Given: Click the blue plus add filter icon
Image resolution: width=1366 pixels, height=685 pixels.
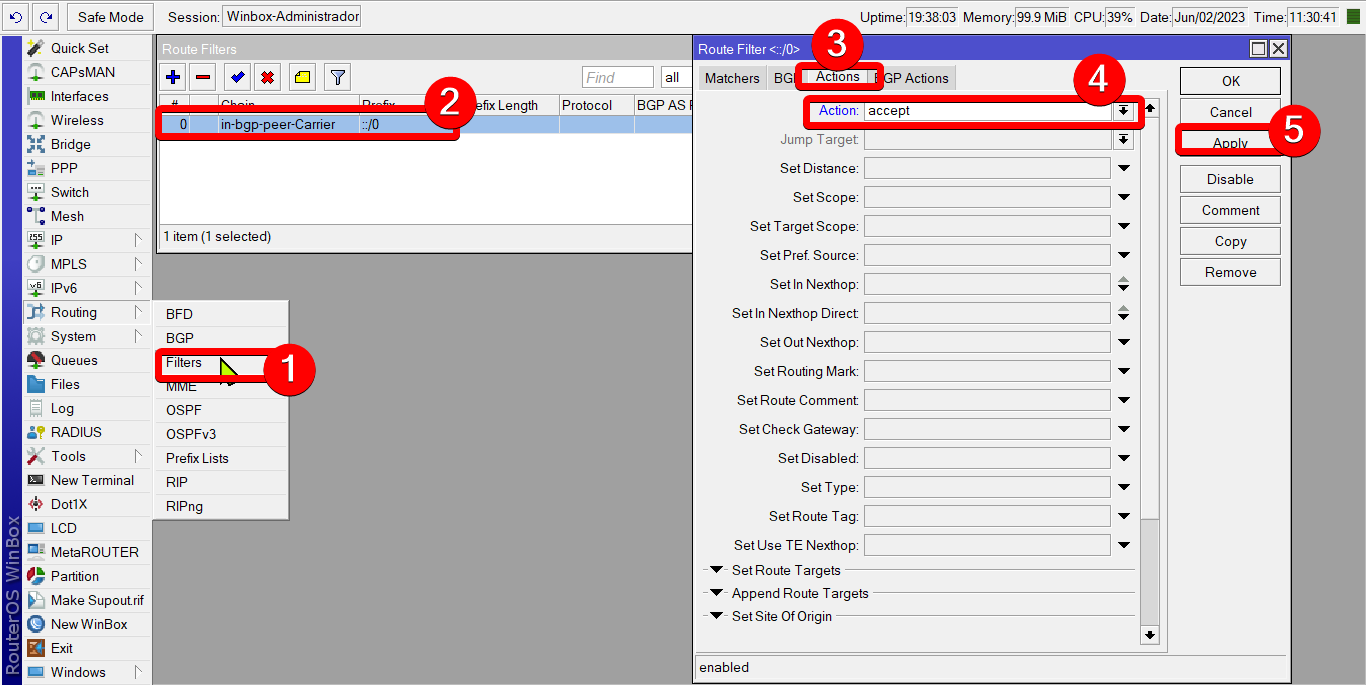Looking at the screenshot, I should click(173, 77).
